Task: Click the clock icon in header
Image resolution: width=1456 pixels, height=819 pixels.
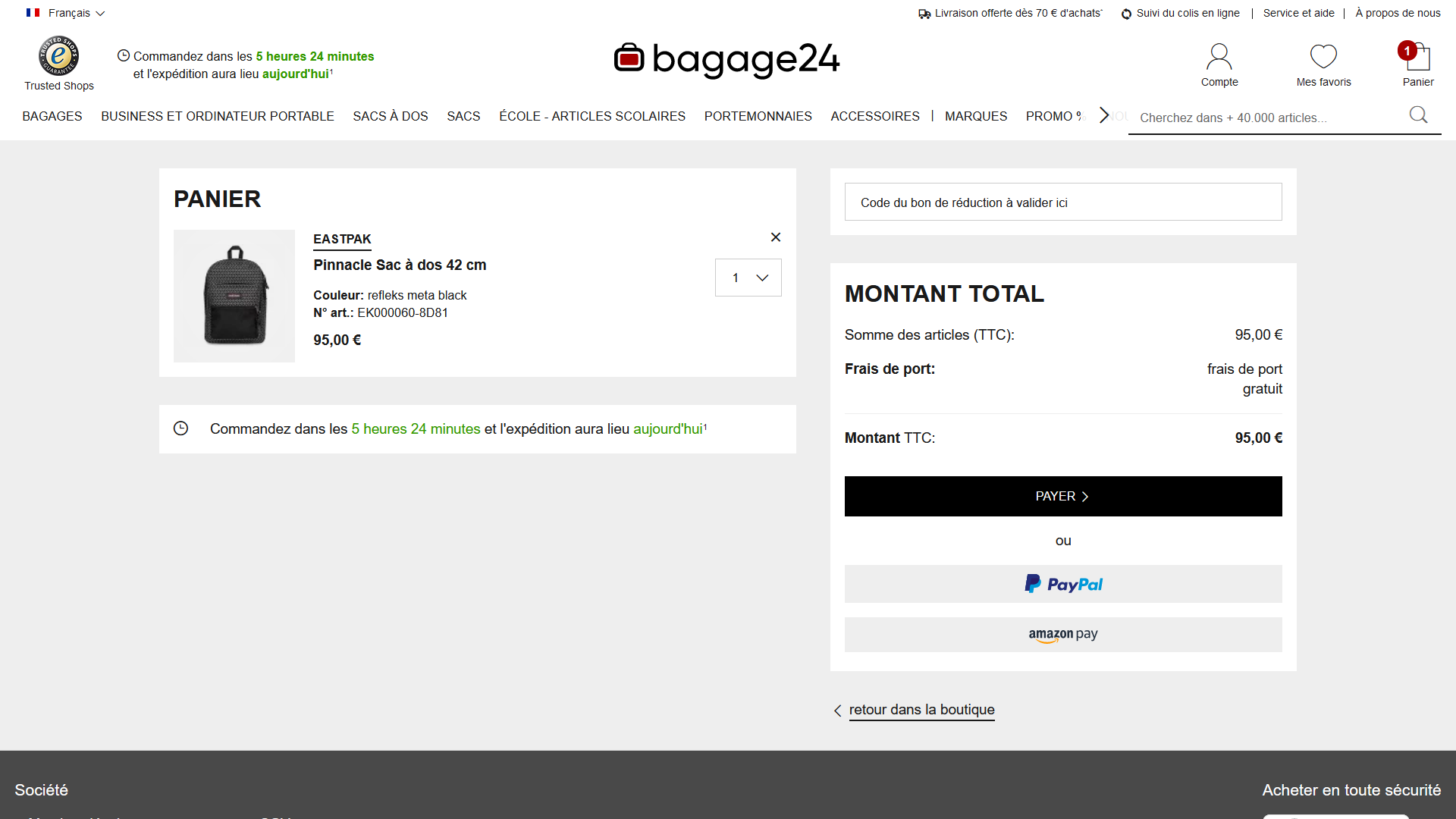Action: point(124,55)
